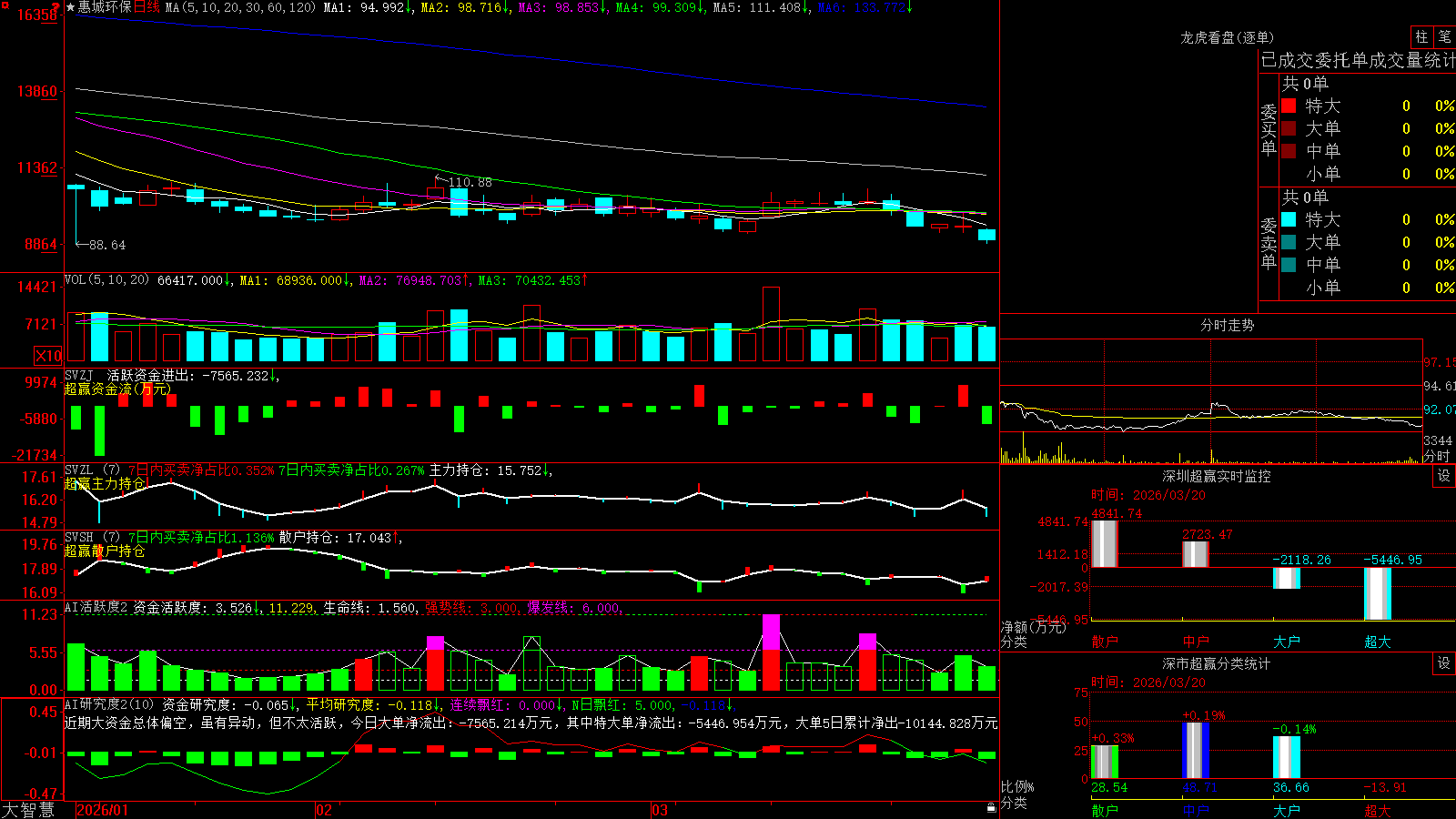Click the 龙虎看盘(逐单) panel title
The height and width of the screenshot is (819, 1456).
tap(1228, 38)
